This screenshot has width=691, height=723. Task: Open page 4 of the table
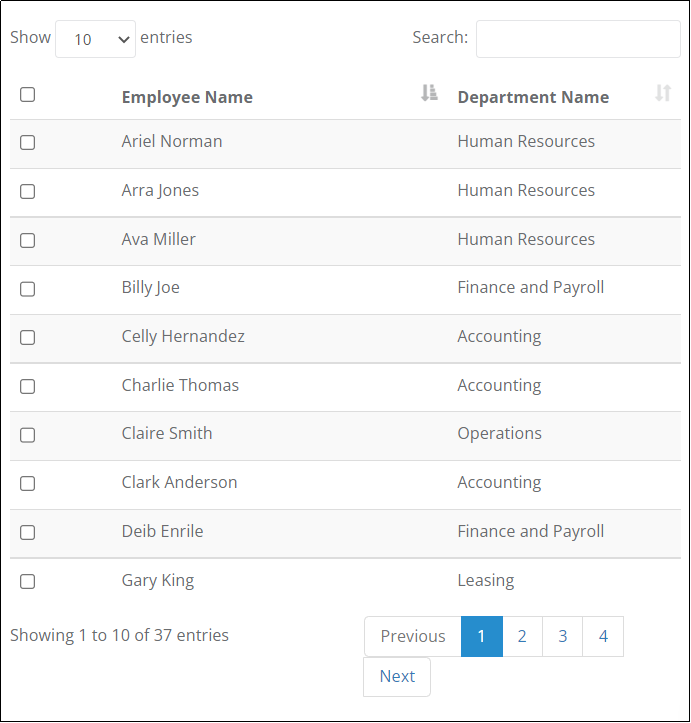pos(603,636)
